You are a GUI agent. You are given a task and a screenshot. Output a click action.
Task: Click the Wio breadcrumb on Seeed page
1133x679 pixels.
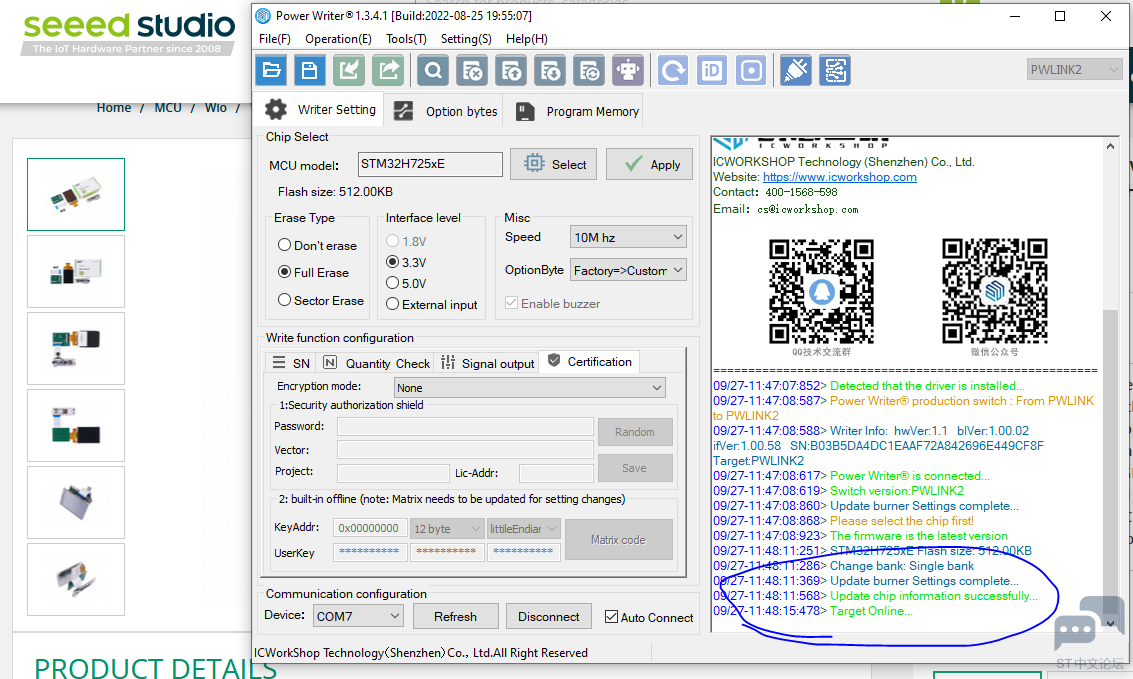(x=215, y=108)
